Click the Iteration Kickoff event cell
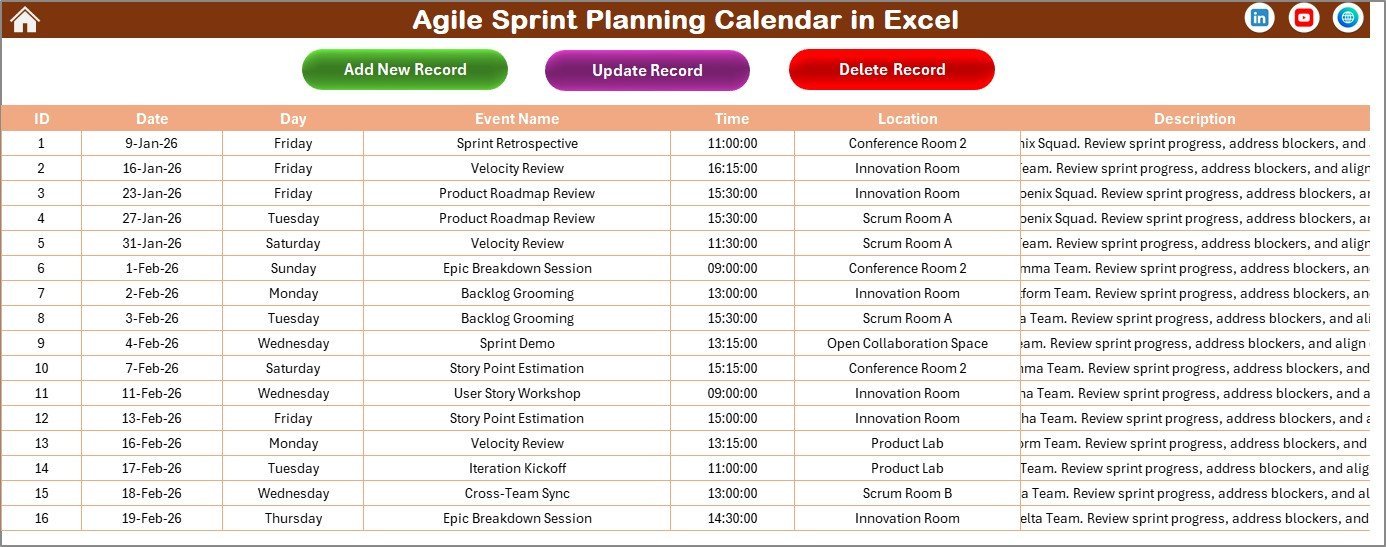Image resolution: width=1386 pixels, height=547 pixels. (x=517, y=468)
